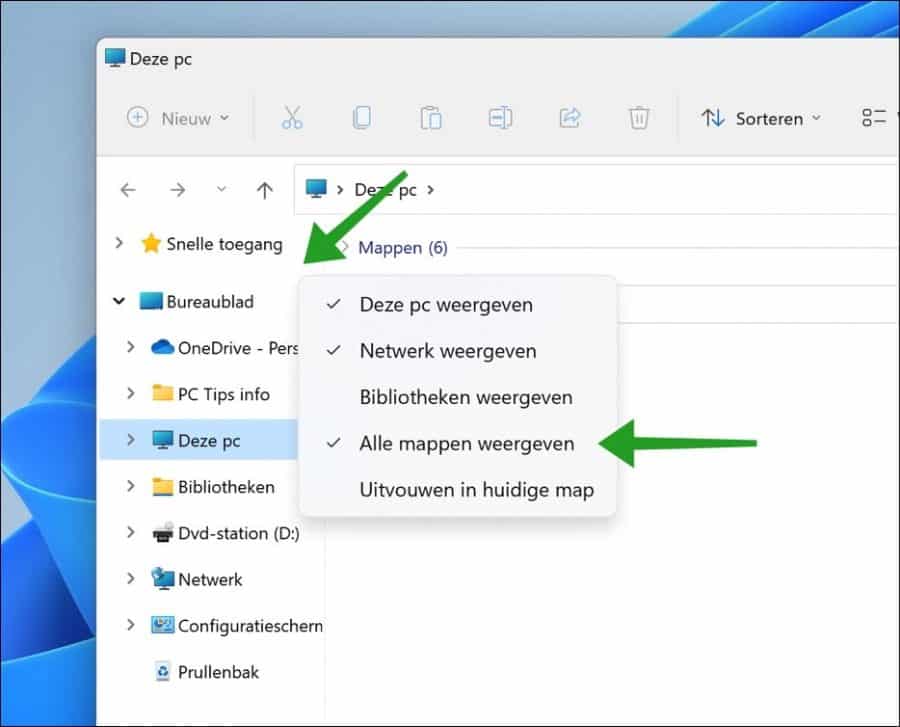The height and width of the screenshot is (727, 900).
Task: Toggle Netwerk weergeven off
Action: [x=447, y=351]
